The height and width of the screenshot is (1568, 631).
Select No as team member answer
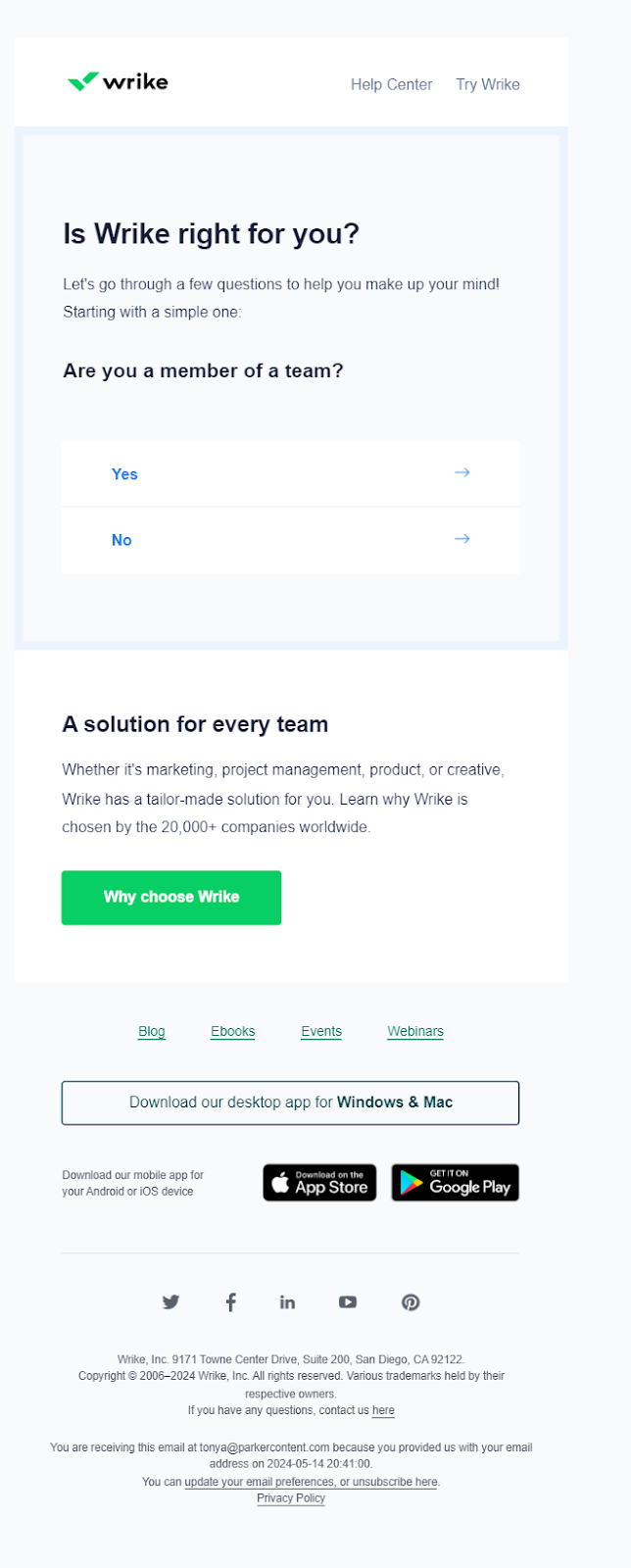(x=121, y=540)
